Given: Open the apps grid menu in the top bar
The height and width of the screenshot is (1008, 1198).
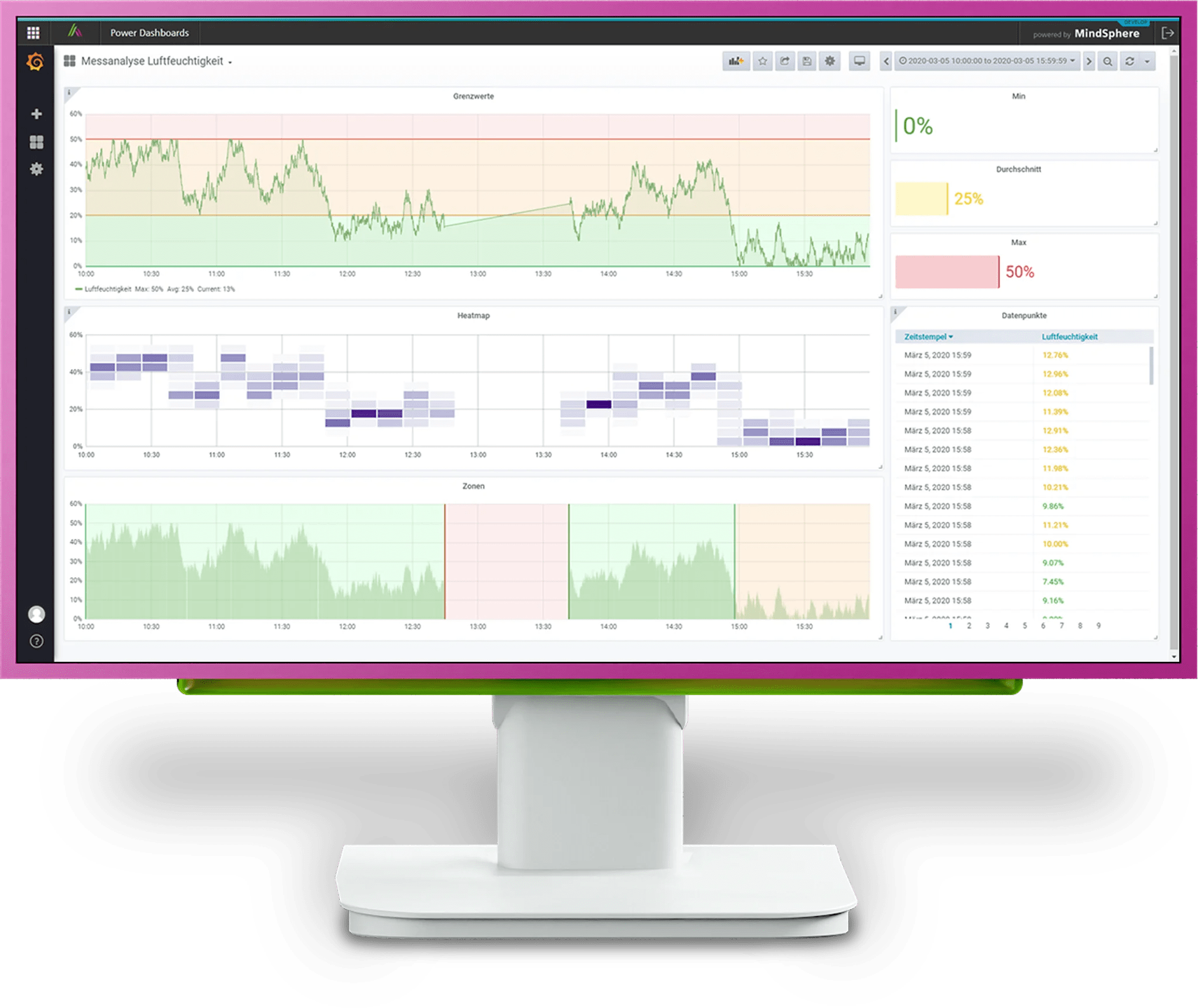Looking at the screenshot, I should tap(33, 33).
